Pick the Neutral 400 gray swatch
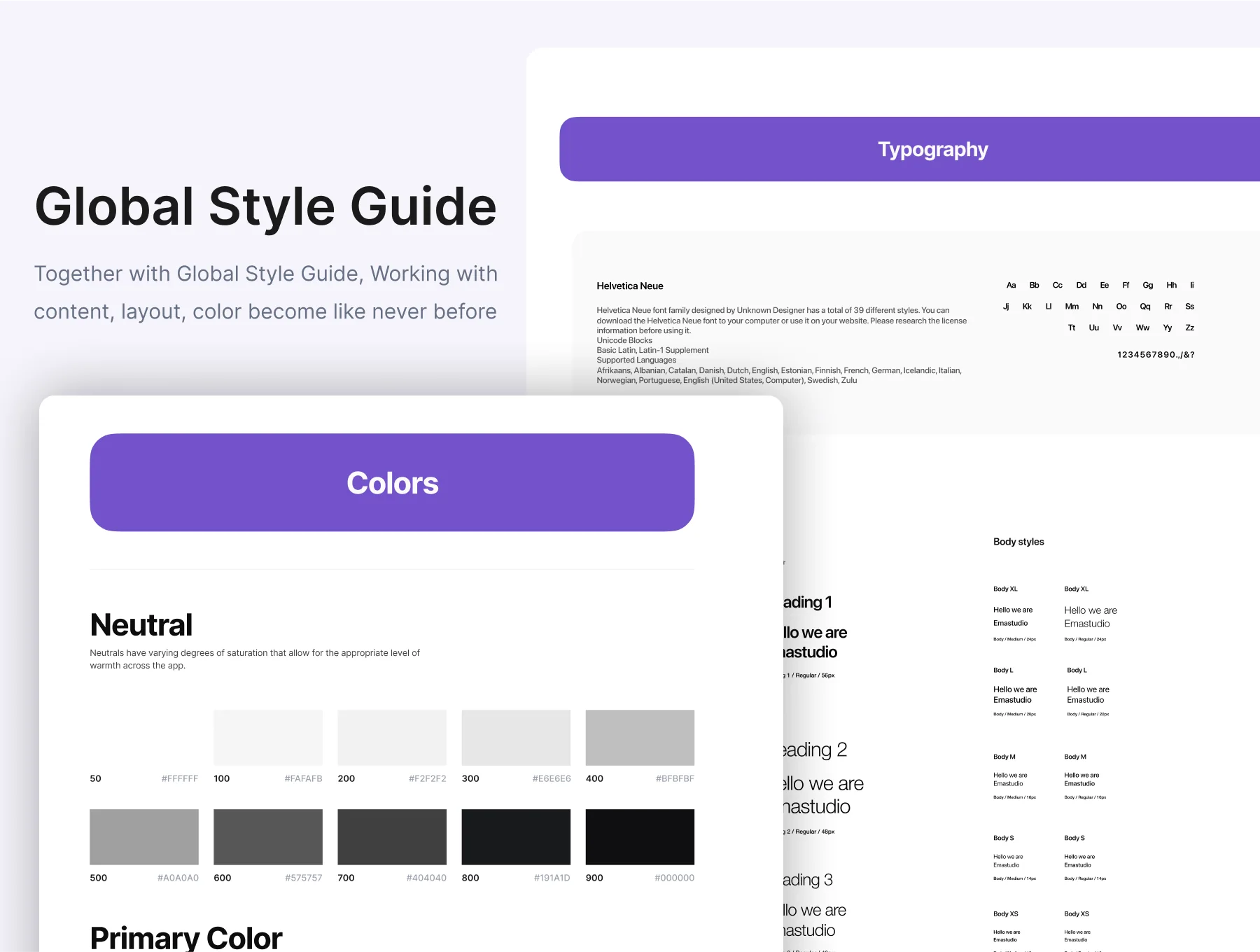1260x952 pixels. coord(640,737)
